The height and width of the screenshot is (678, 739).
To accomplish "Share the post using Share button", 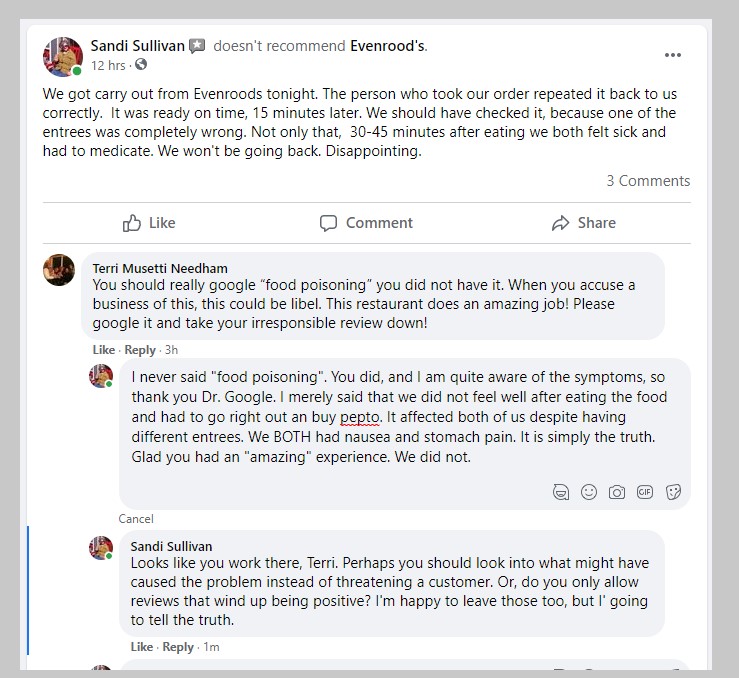I will [x=583, y=223].
